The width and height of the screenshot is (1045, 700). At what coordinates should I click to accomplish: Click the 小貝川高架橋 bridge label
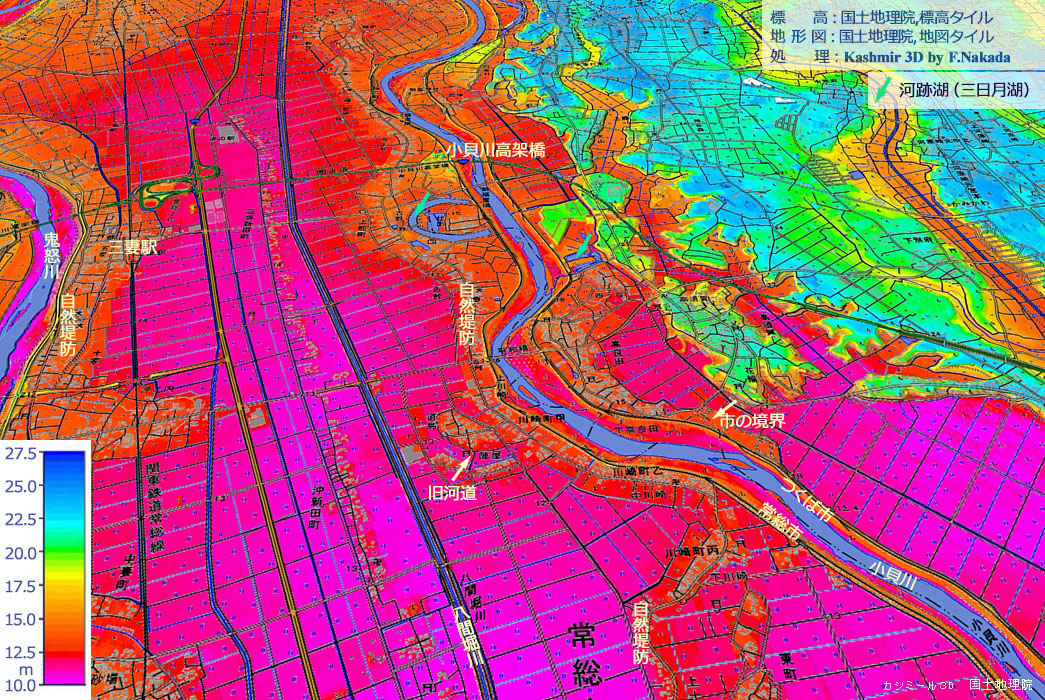click(497, 150)
